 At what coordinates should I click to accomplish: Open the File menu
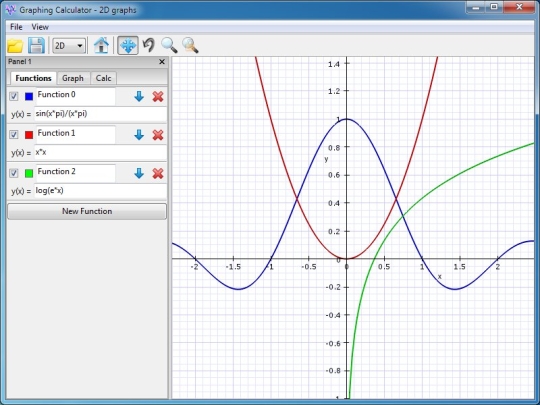pyautogui.click(x=16, y=27)
